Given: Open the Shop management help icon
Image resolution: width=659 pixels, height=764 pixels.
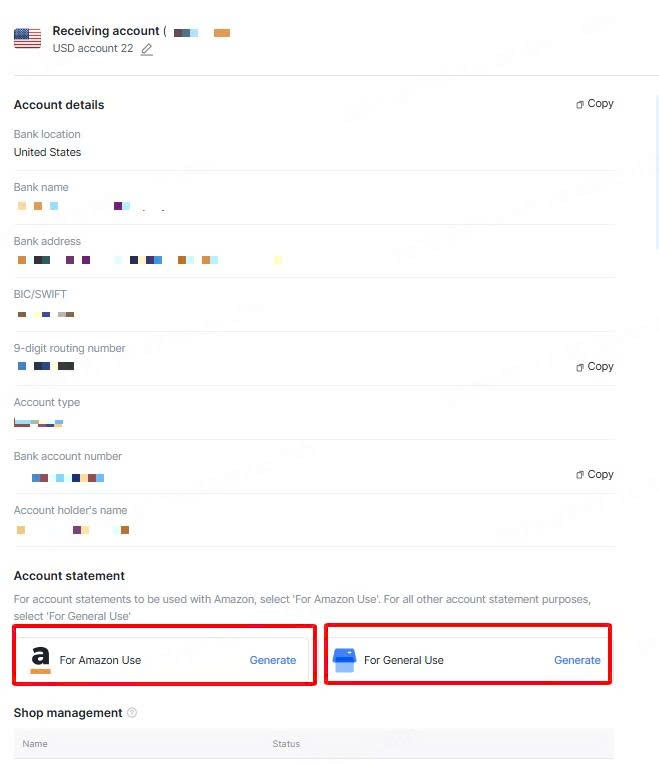Looking at the screenshot, I should [x=132, y=712].
